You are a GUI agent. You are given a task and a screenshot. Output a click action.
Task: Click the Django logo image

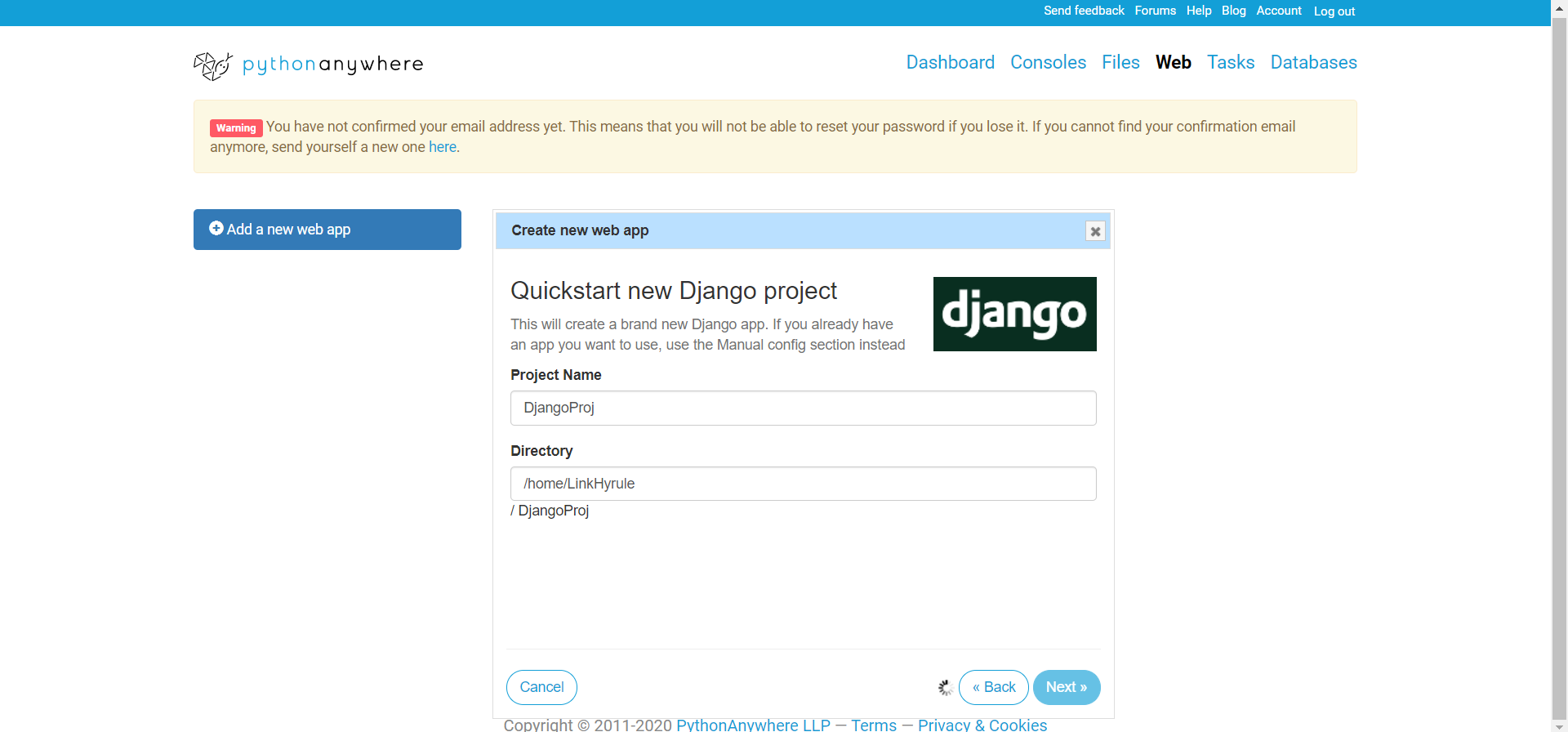[1015, 315]
